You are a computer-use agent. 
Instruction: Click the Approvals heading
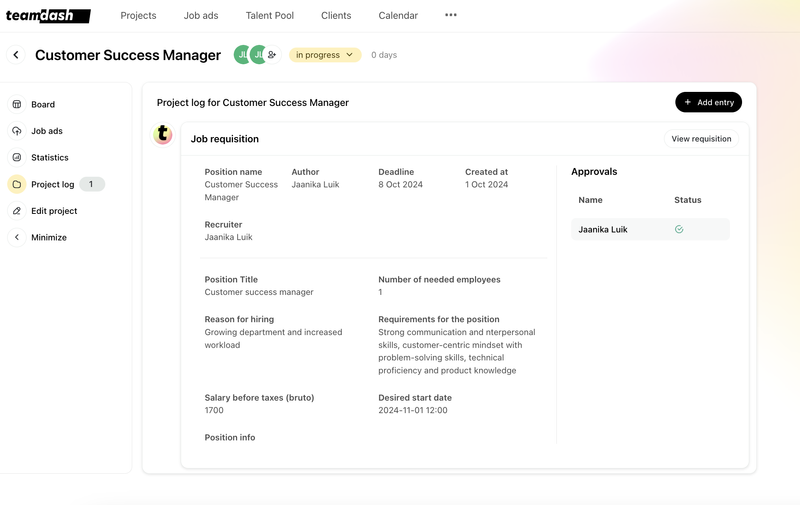coord(594,171)
